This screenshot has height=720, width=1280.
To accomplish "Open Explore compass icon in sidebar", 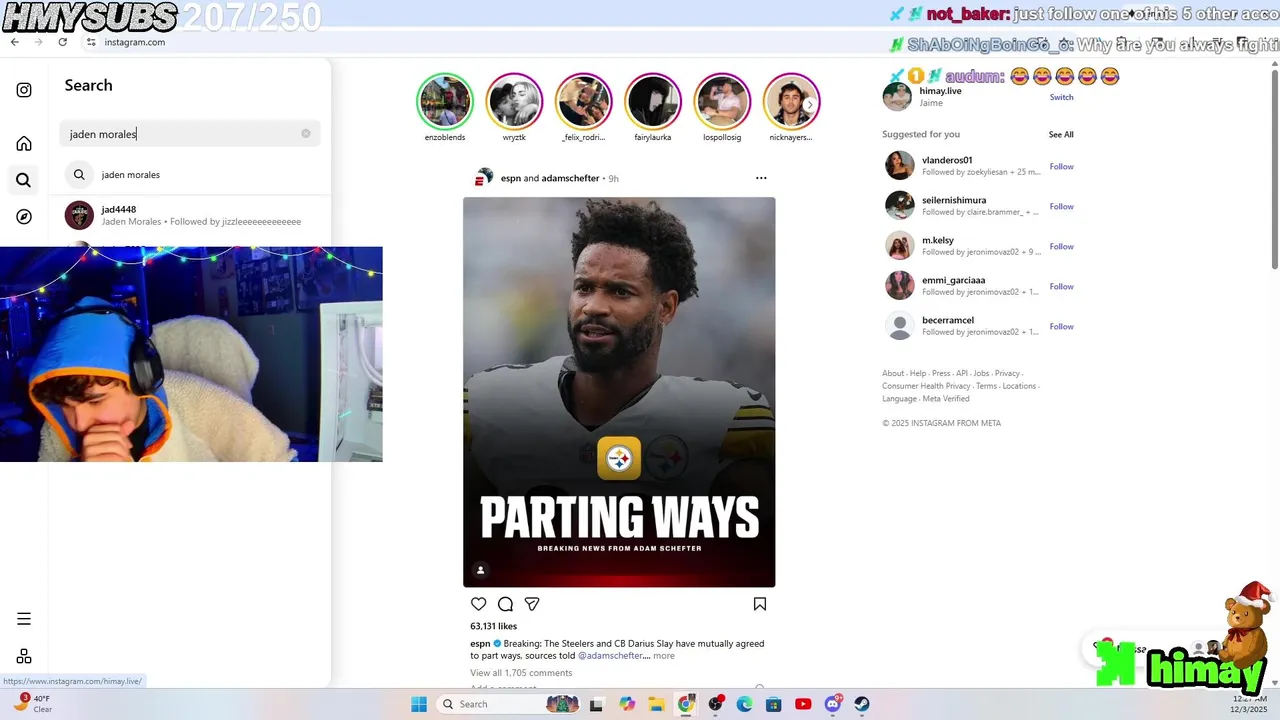I will tap(24, 217).
